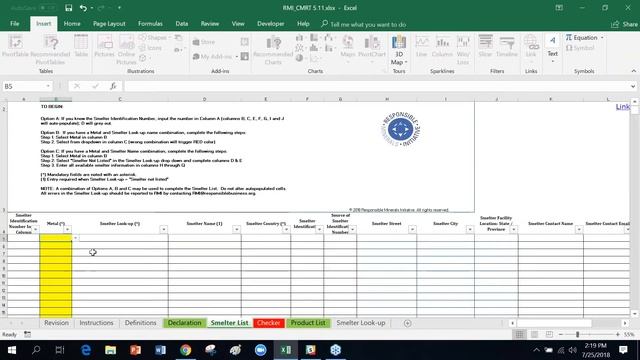Open My Add-ins

pos(215,56)
